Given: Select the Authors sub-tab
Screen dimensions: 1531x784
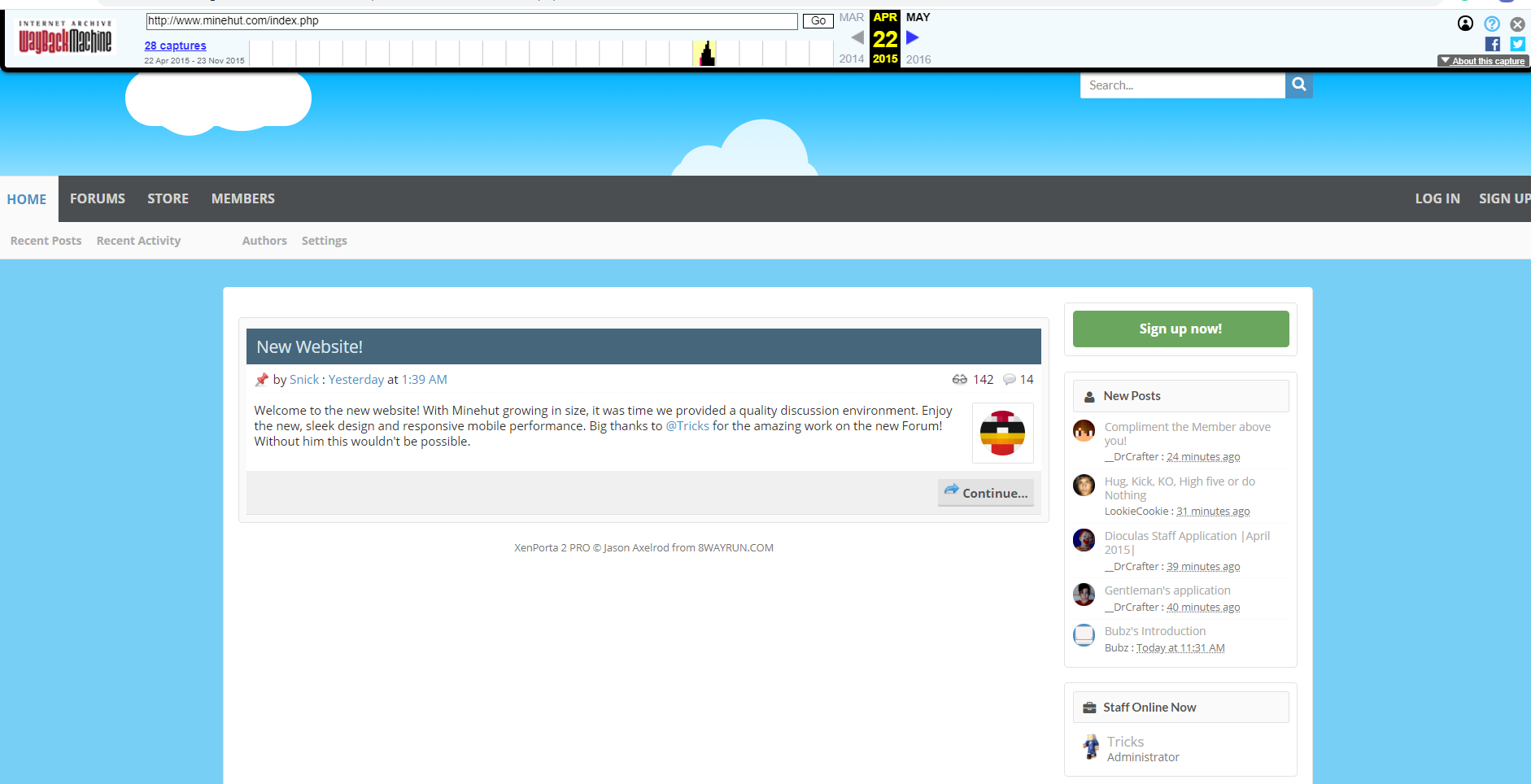Looking at the screenshot, I should point(264,241).
